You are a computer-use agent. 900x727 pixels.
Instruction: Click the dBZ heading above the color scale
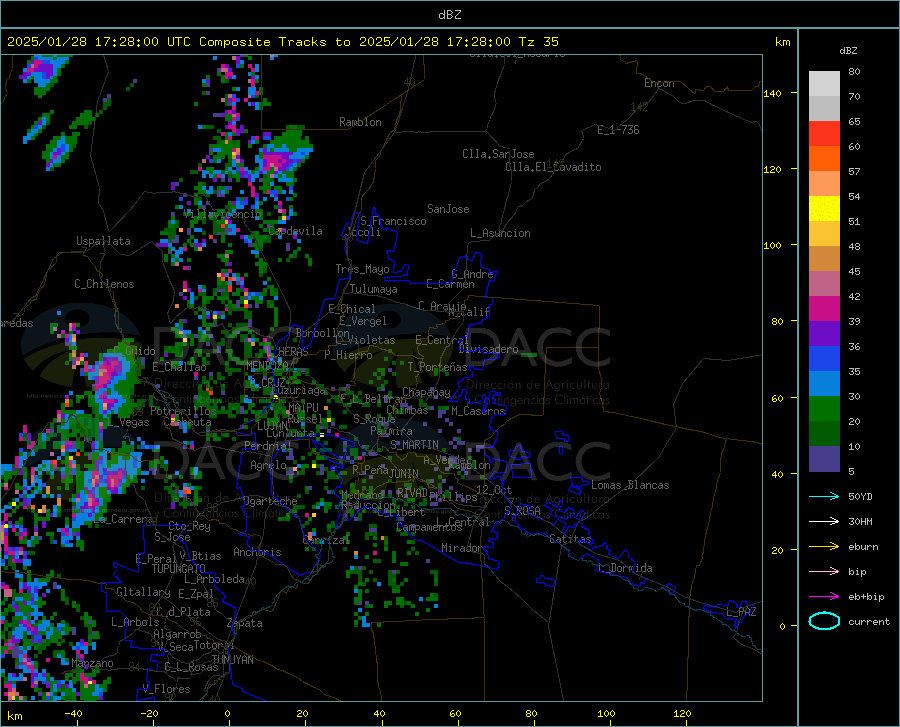pyautogui.click(x=848, y=50)
